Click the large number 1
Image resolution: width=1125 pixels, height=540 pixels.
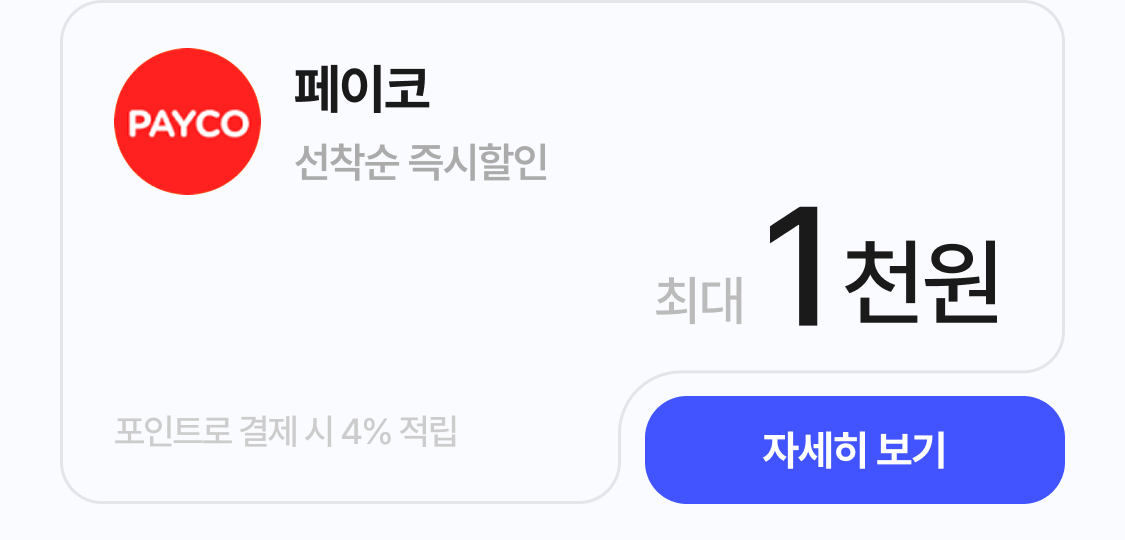(x=797, y=268)
